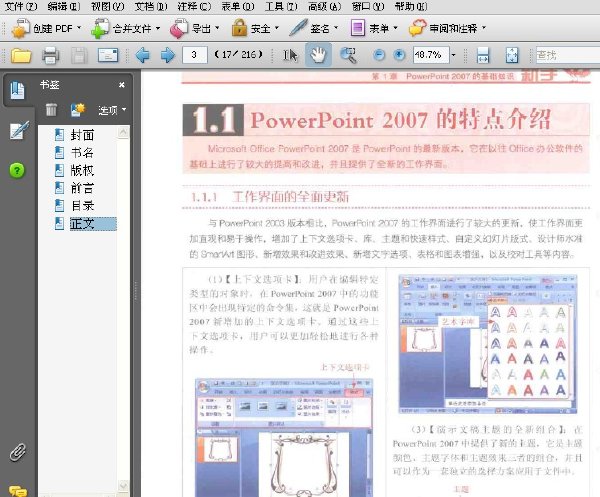Open the 导出 dropdown
600x497 pixels.
coord(194,28)
